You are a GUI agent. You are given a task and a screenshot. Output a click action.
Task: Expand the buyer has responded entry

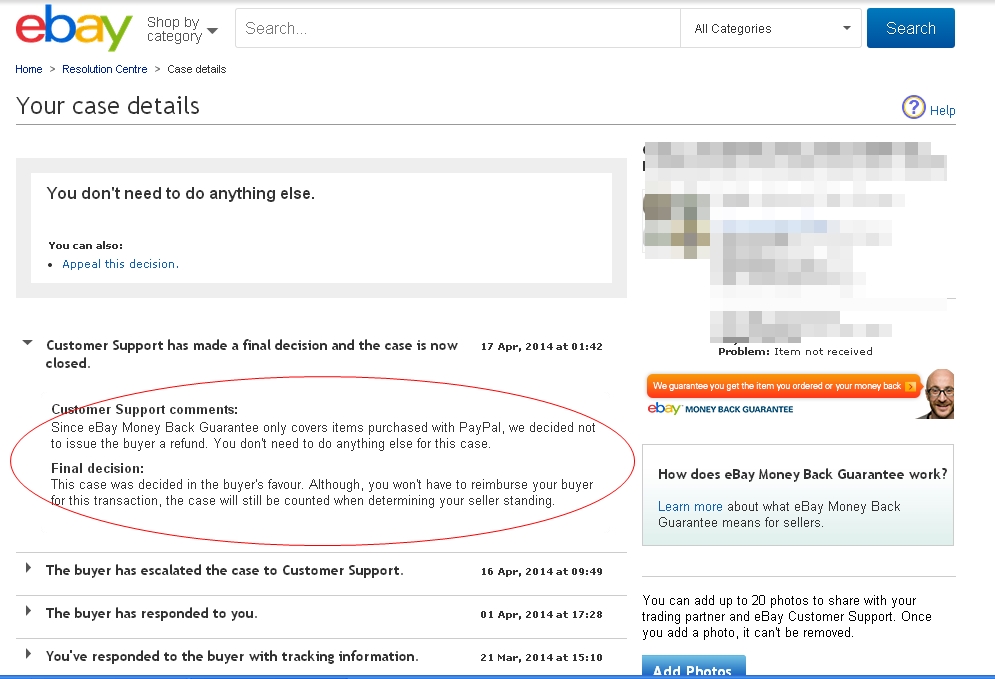27,612
